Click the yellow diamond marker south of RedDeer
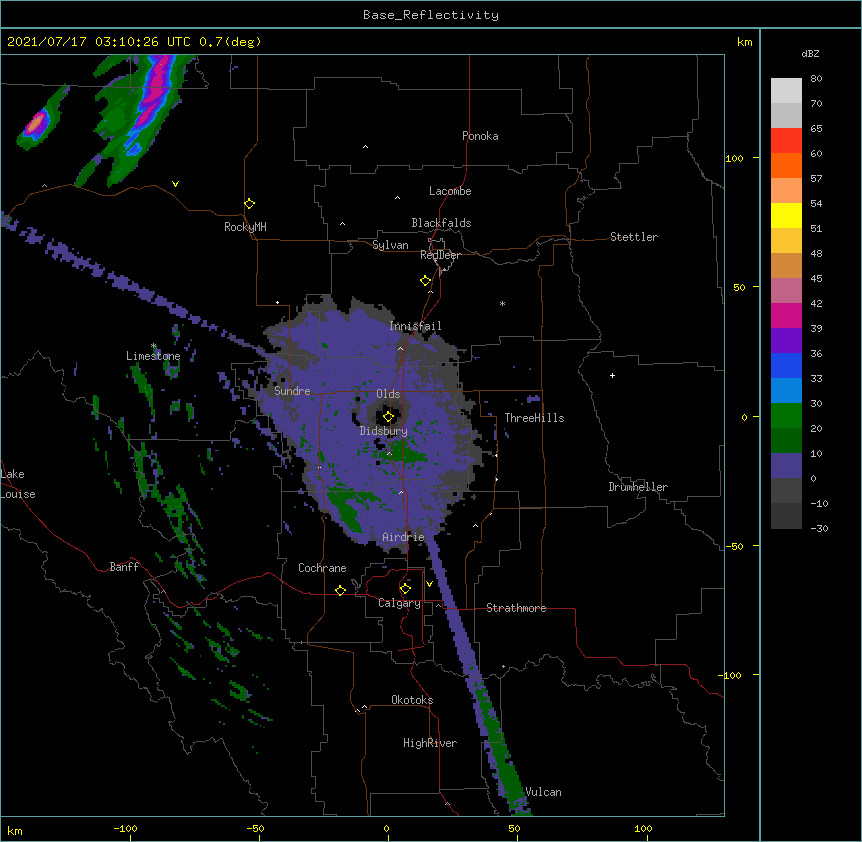 (425, 281)
